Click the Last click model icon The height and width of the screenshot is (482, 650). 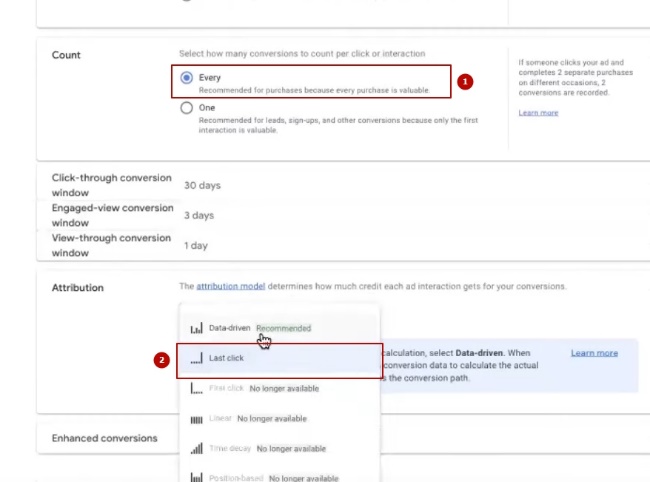pos(196,358)
